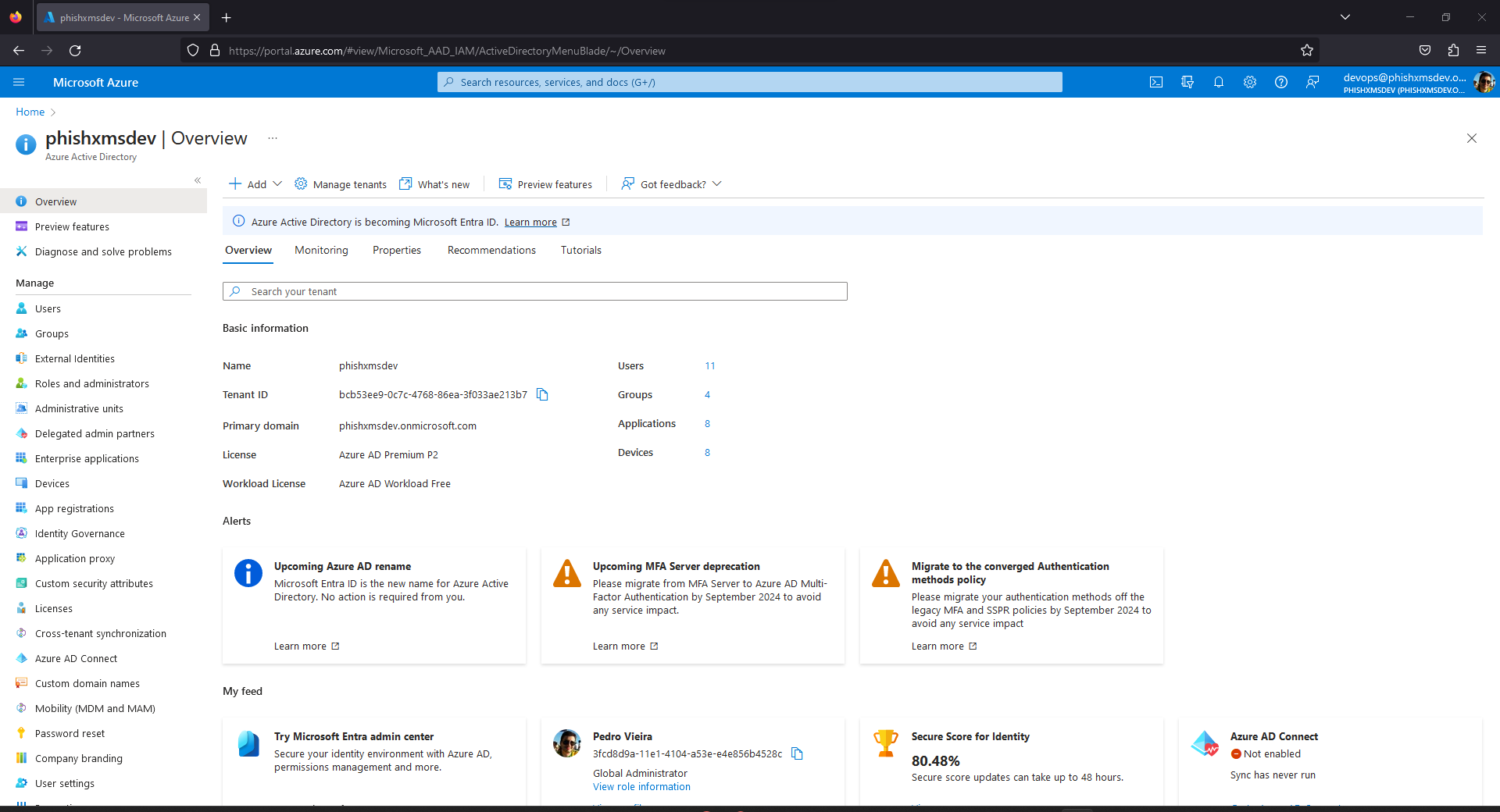Open Users in the Manage menu
The width and height of the screenshot is (1500, 812).
(x=103, y=308)
